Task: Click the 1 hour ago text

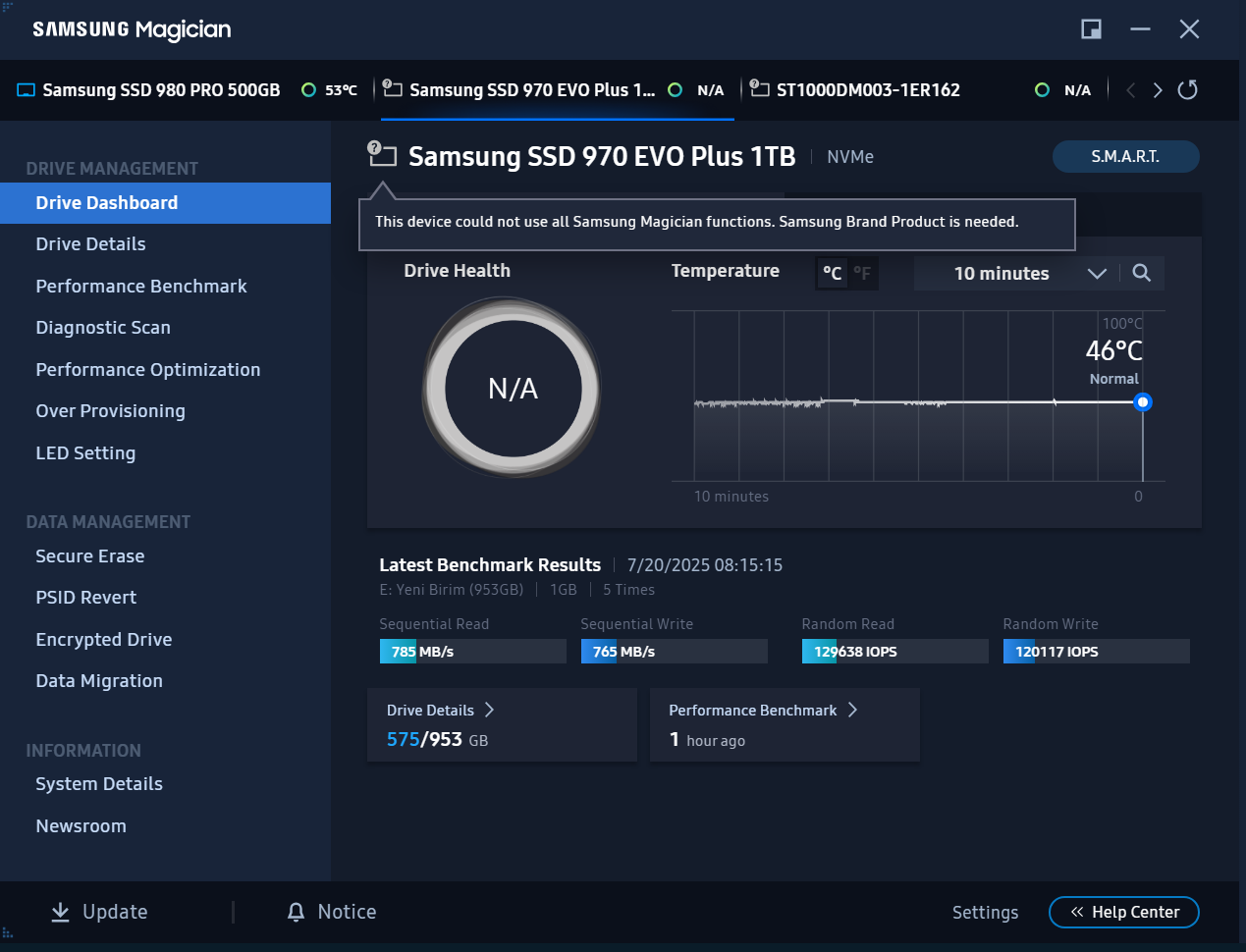Action: point(707,740)
